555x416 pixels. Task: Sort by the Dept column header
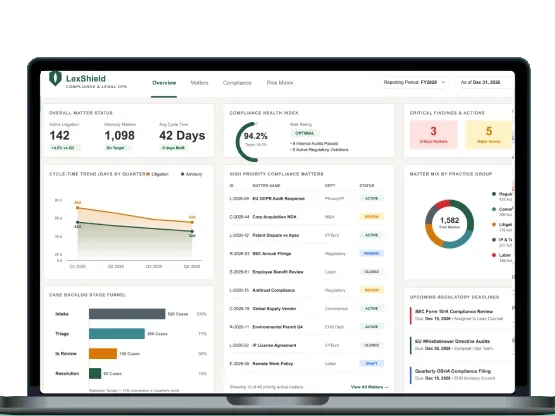[330, 186]
